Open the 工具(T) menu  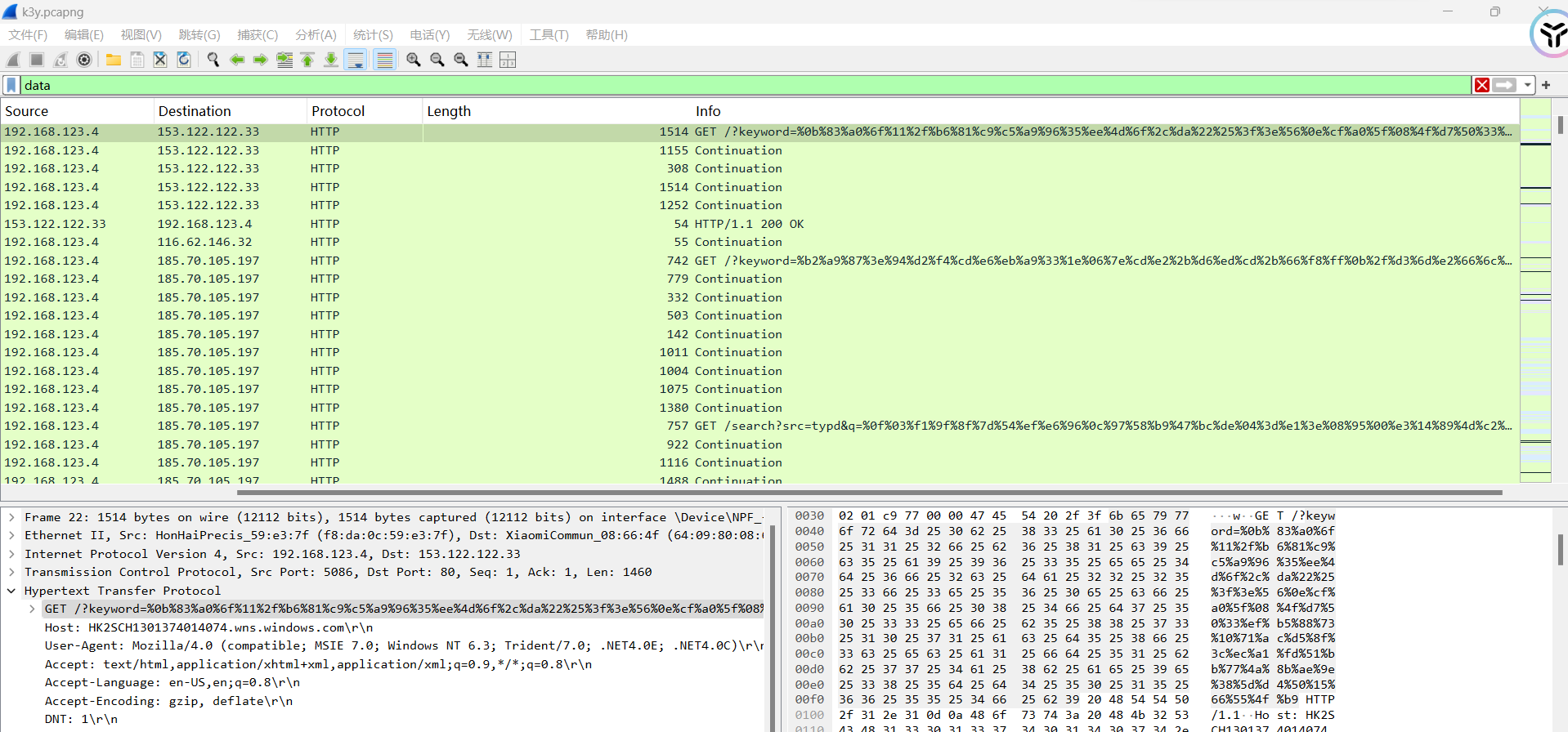[549, 35]
